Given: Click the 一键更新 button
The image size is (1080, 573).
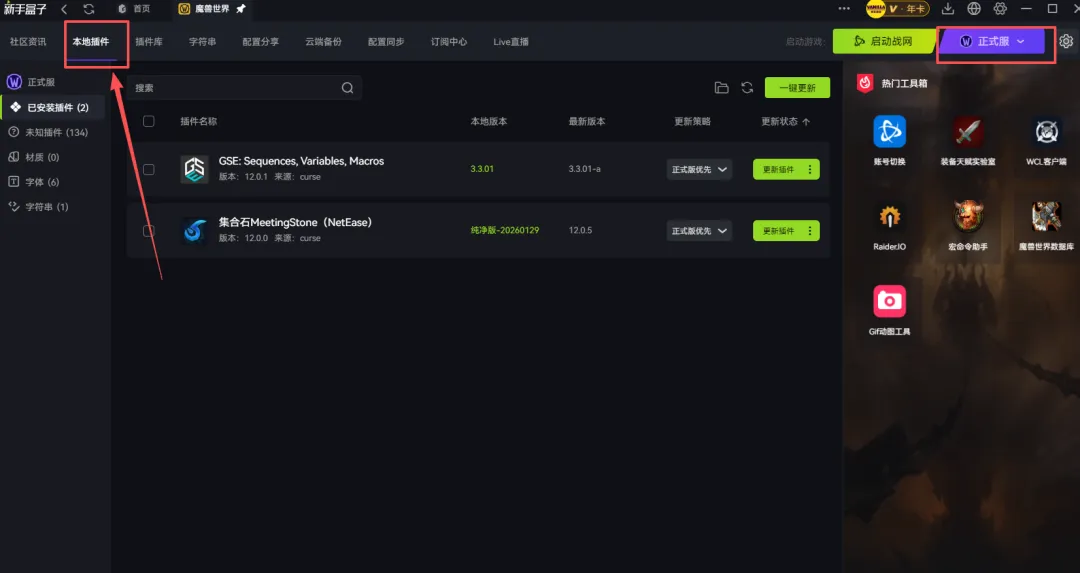Looking at the screenshot, I should click(797, 87).
